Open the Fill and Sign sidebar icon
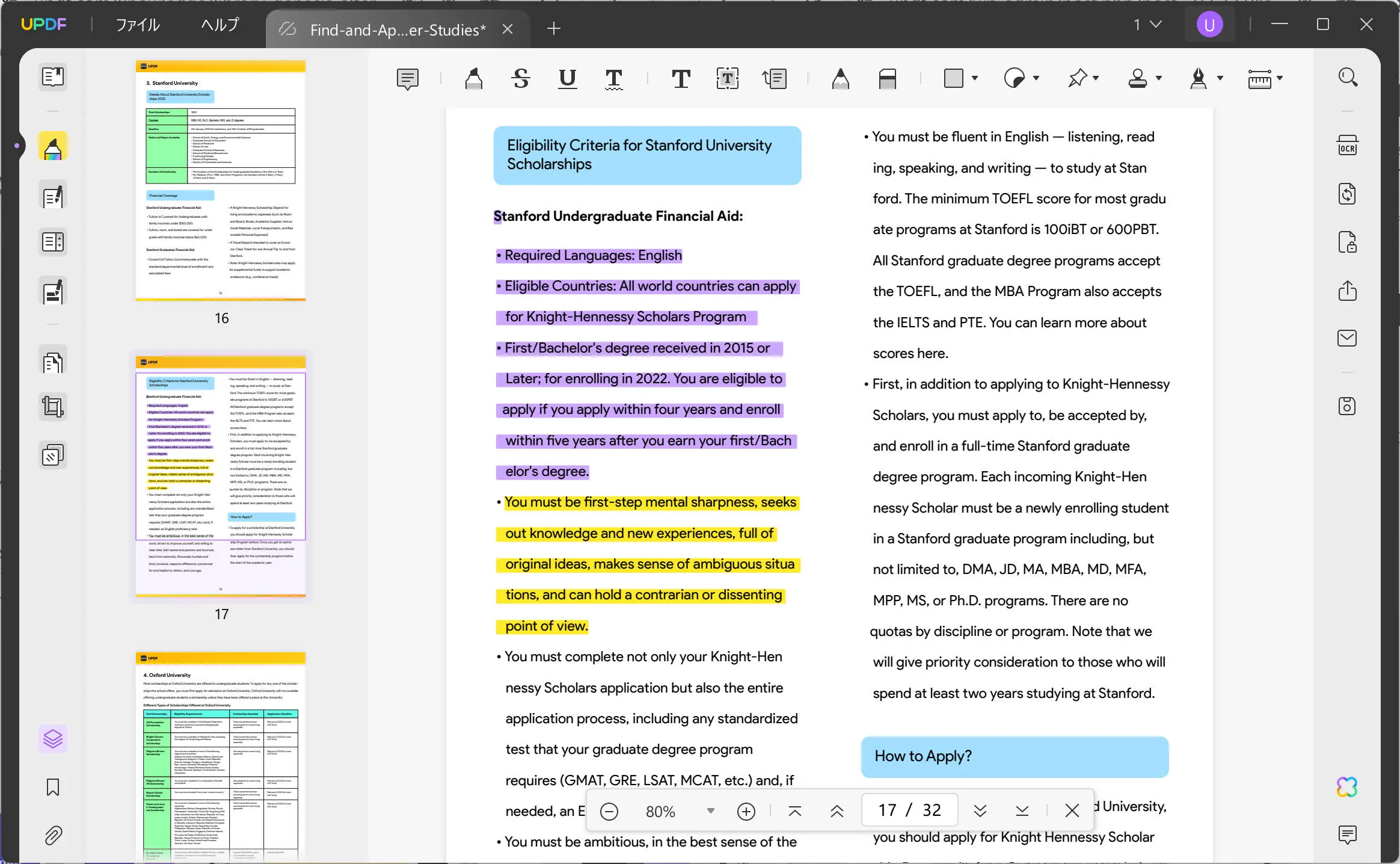 pos(53,292)
